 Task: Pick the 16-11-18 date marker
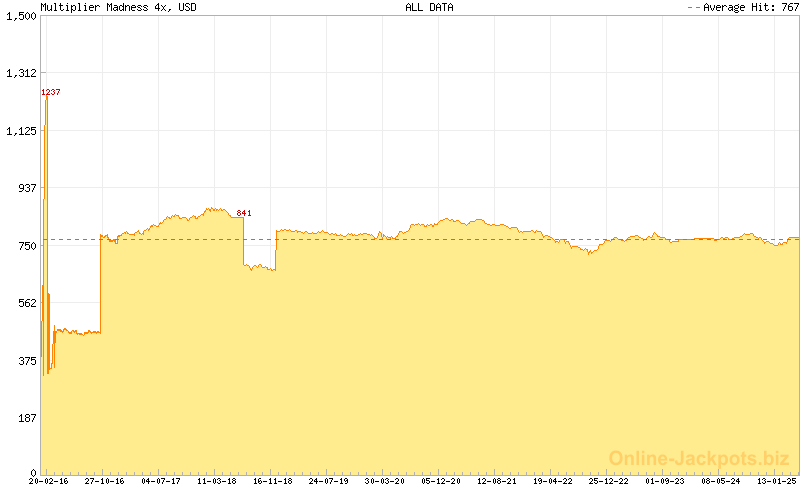pos(273,481)
